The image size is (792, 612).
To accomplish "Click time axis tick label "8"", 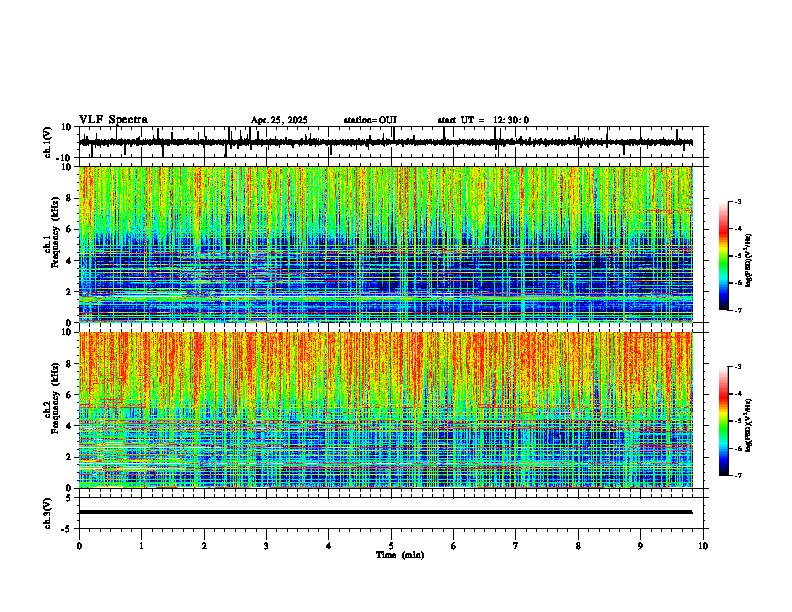I will tap(578, 546).
